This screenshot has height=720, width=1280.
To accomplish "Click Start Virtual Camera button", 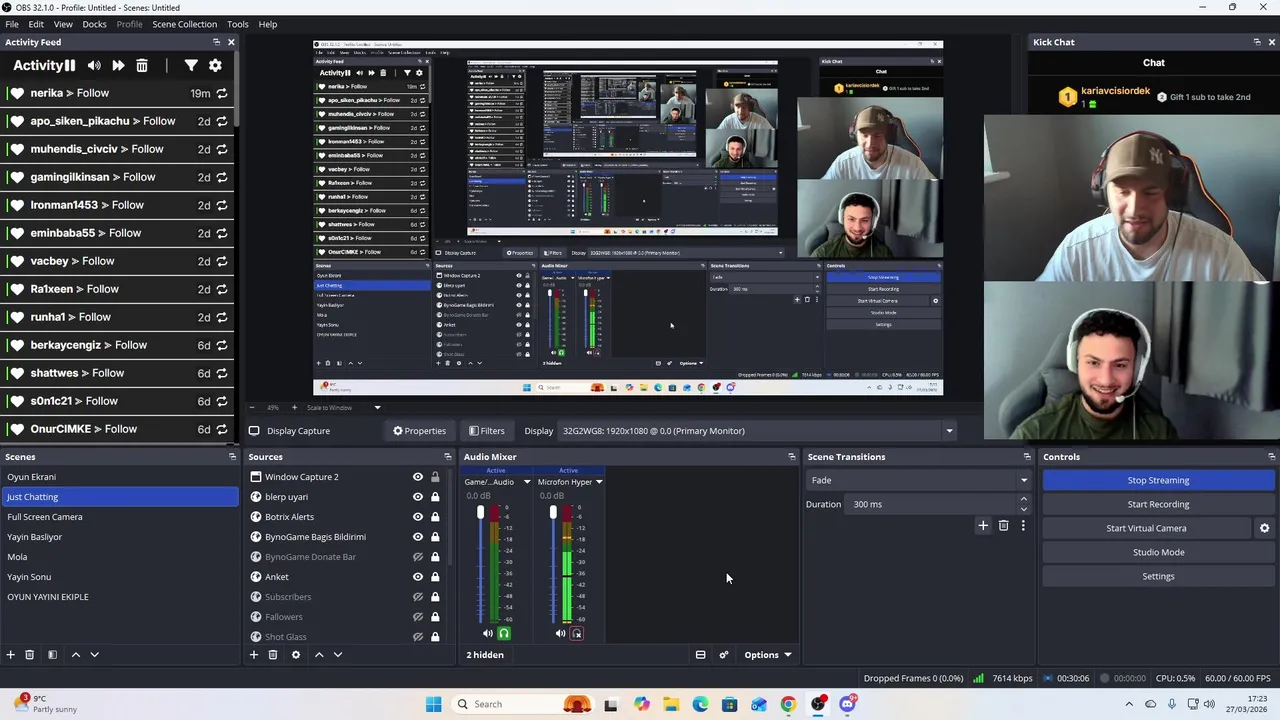I will tap(1146, 528).
